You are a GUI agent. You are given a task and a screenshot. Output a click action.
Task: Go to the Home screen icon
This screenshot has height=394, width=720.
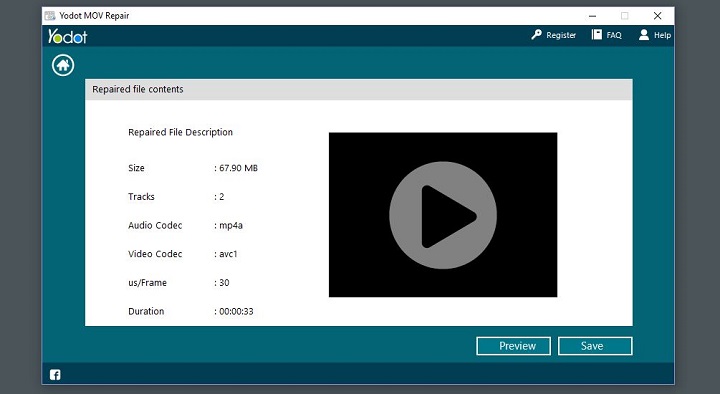coord(63,65)
